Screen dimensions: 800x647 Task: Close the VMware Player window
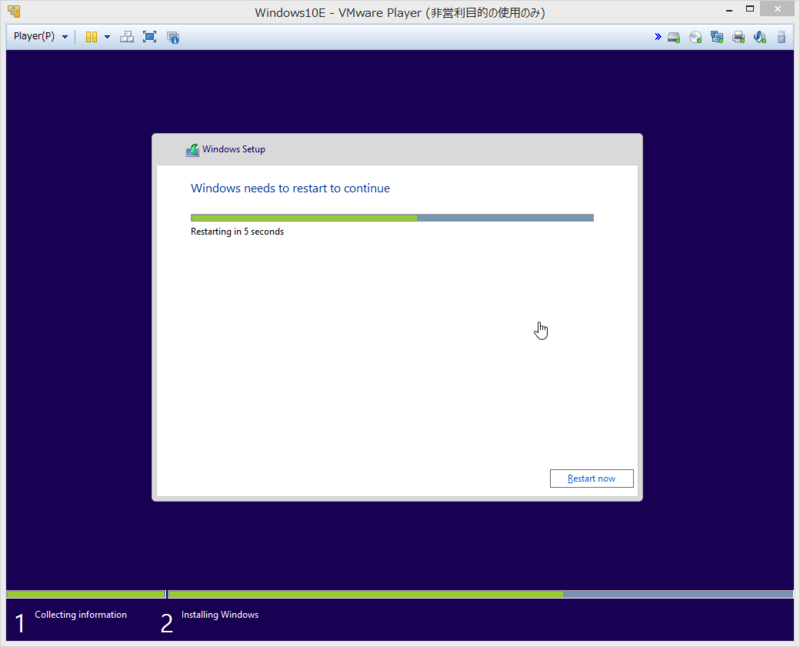[x=777, y=9]
